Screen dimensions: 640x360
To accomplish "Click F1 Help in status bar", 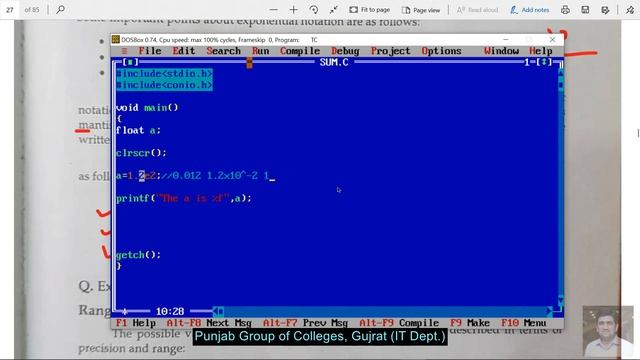I will (136, 323).
